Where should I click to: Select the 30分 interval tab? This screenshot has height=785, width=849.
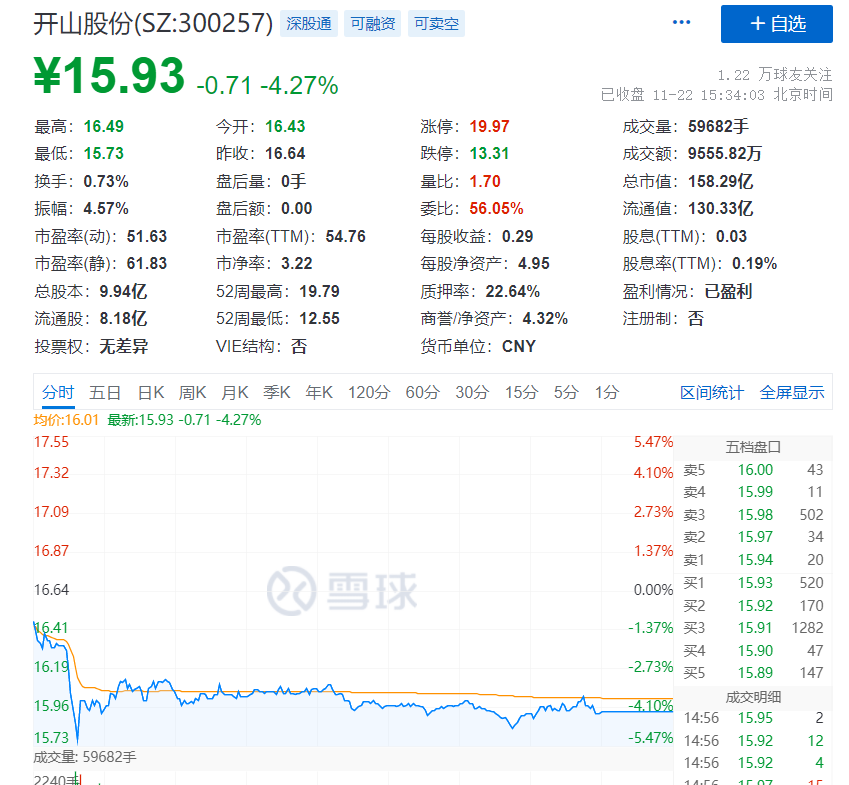[472, 392]
